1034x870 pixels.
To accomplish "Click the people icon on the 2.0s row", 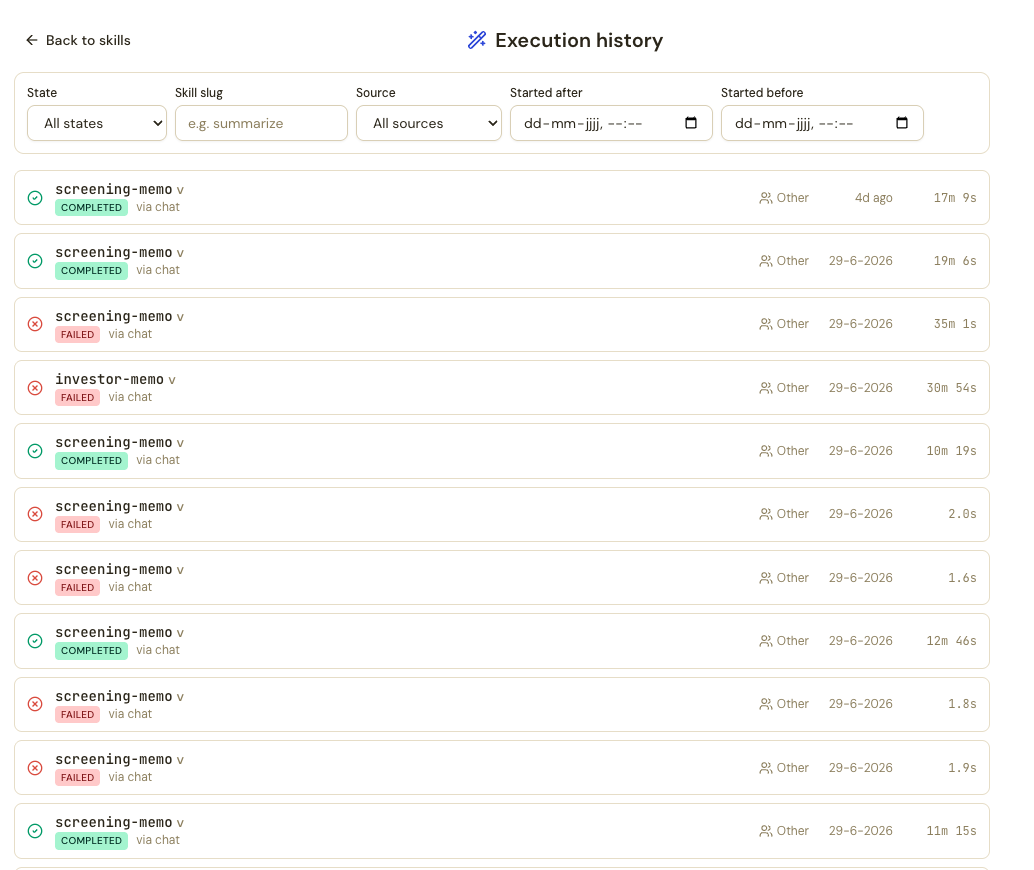I will click(766, 514).
